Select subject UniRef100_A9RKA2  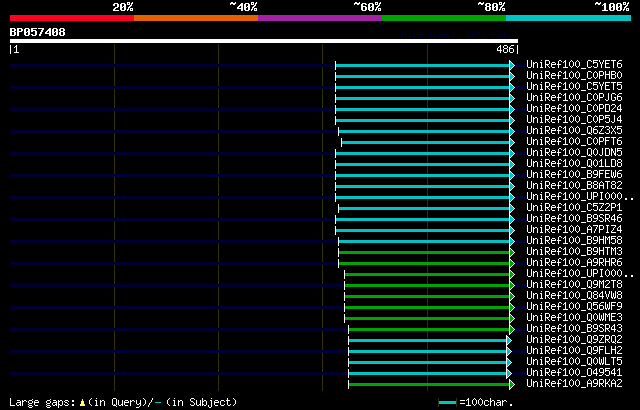(x=574, y=384)
